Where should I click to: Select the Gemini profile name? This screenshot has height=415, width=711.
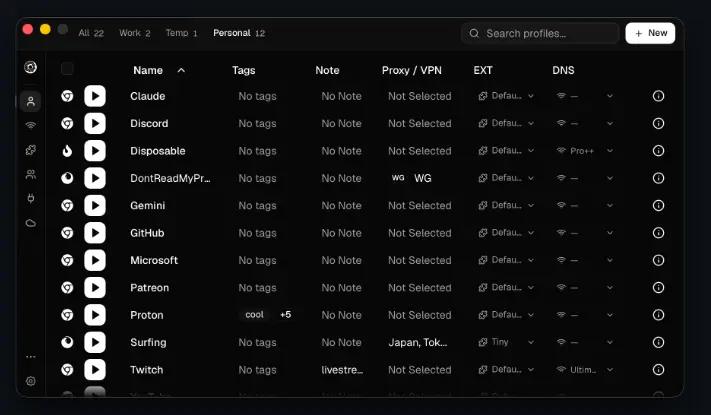(x=148, y=205)
